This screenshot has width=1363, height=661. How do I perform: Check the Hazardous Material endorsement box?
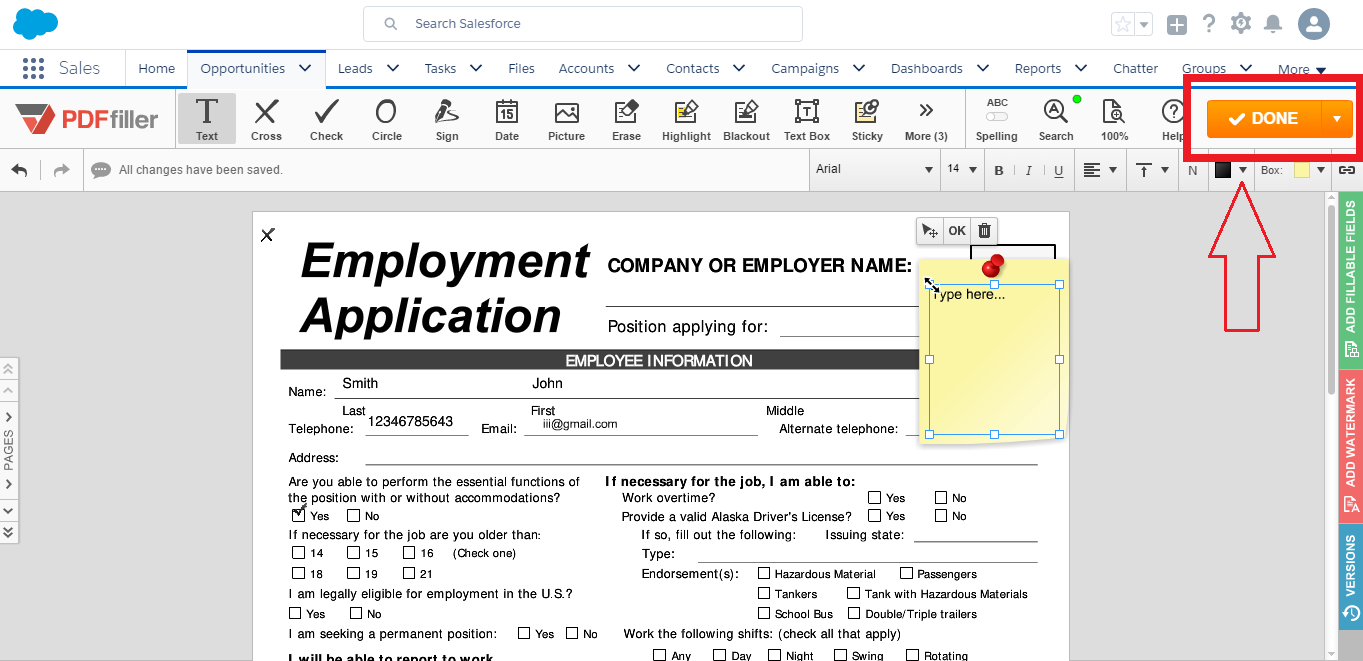(x=764, y=573)
